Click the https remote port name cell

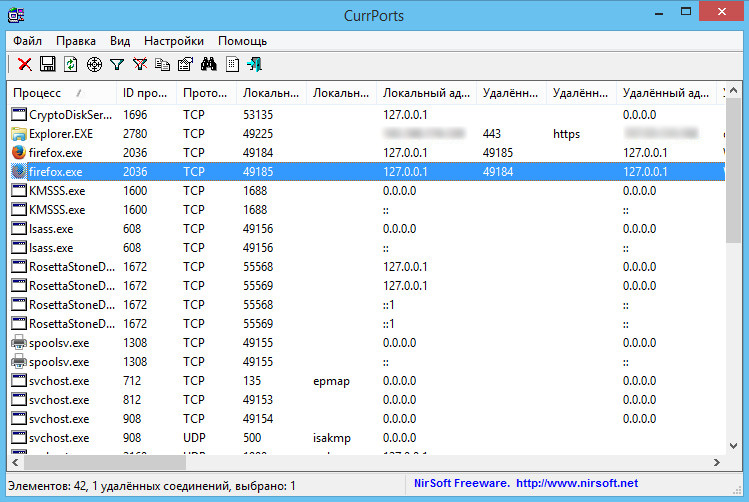567,134
